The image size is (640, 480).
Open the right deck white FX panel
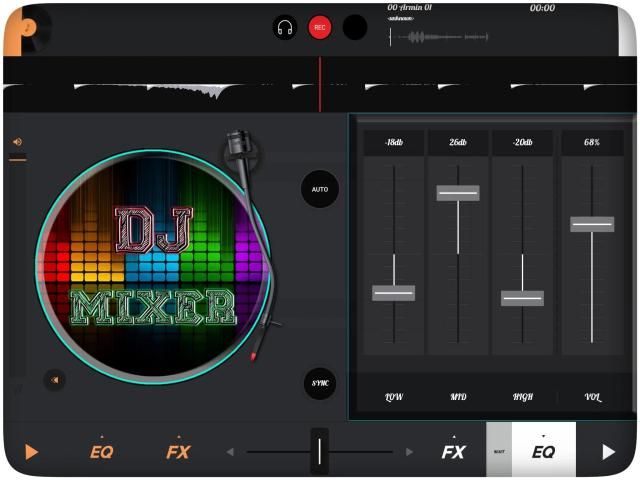453,451
